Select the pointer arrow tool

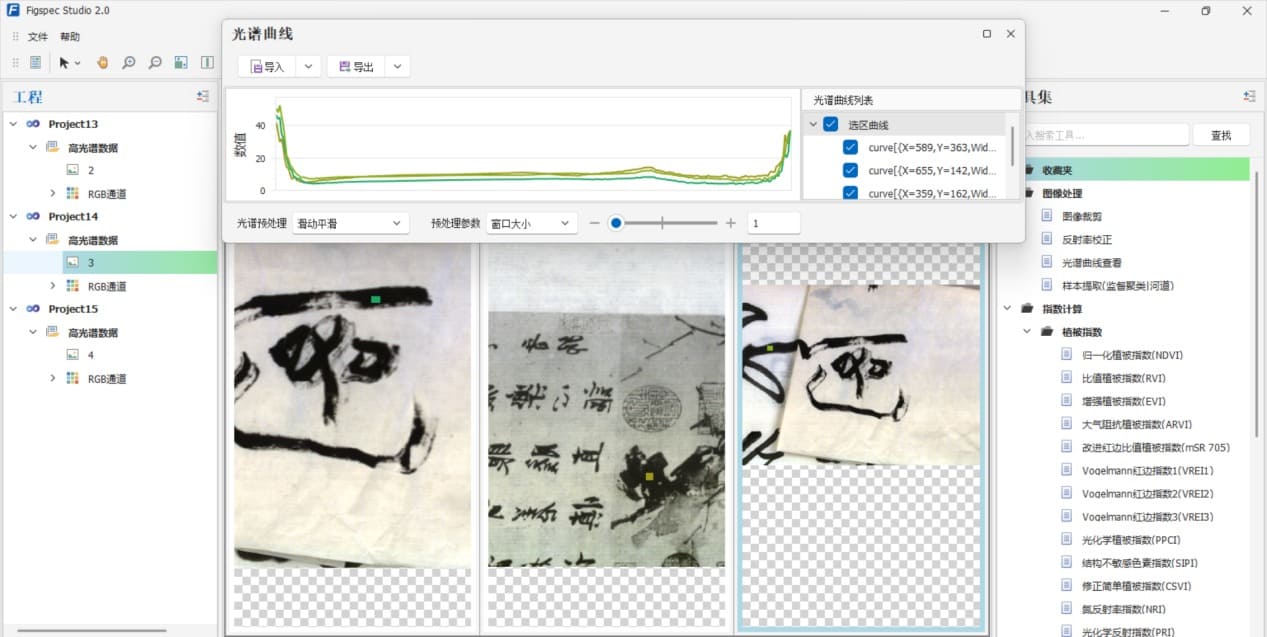(x=64, y=62)
